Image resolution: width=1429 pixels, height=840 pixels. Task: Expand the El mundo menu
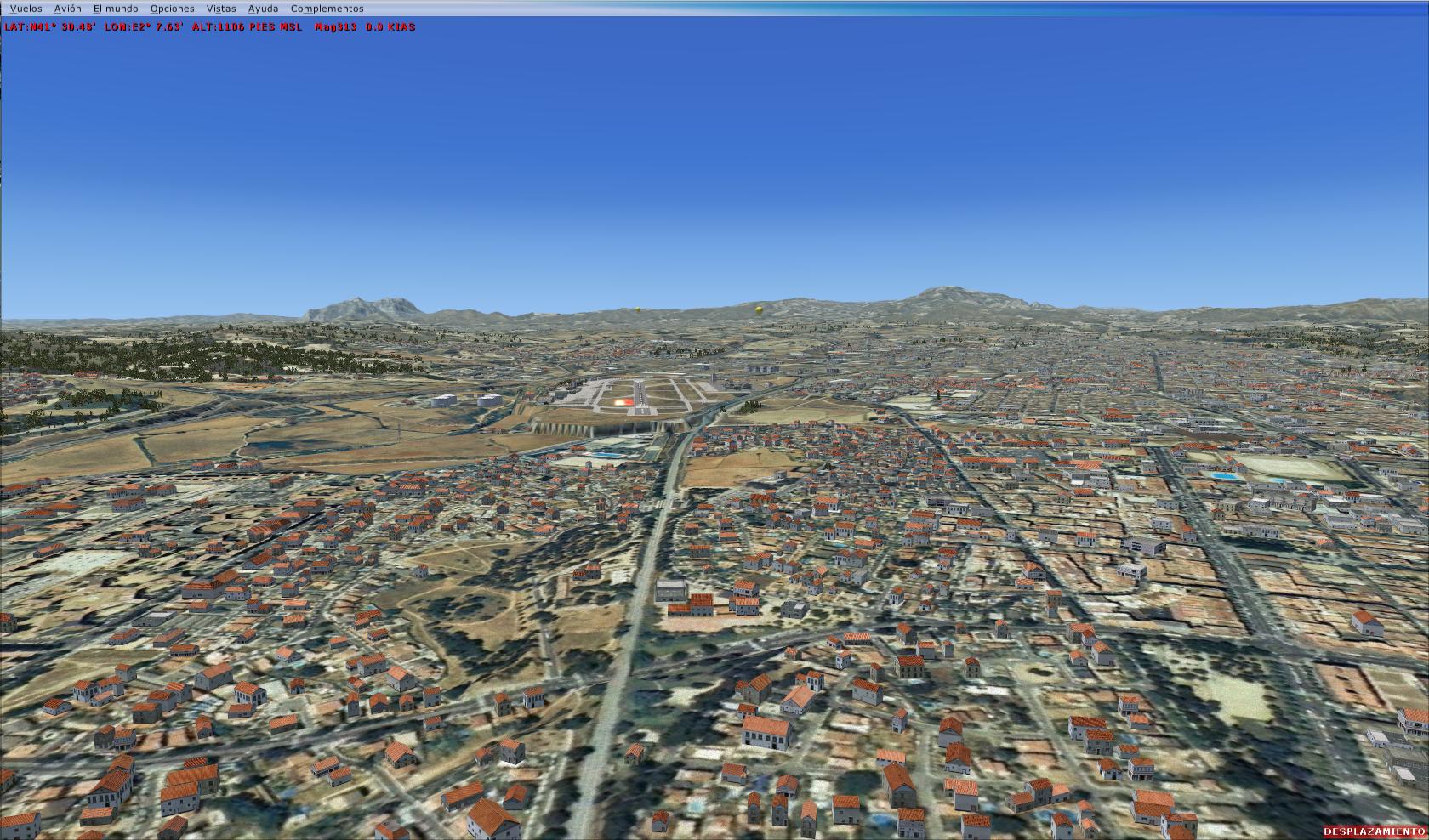pos(116,9)
